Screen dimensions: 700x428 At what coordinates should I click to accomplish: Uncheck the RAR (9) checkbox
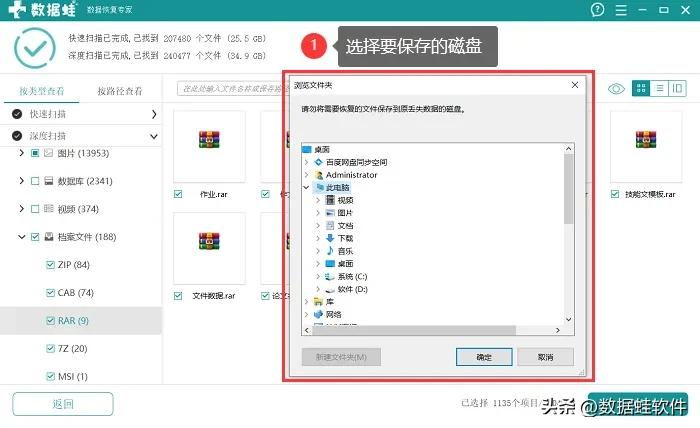(x=51, y=321)
